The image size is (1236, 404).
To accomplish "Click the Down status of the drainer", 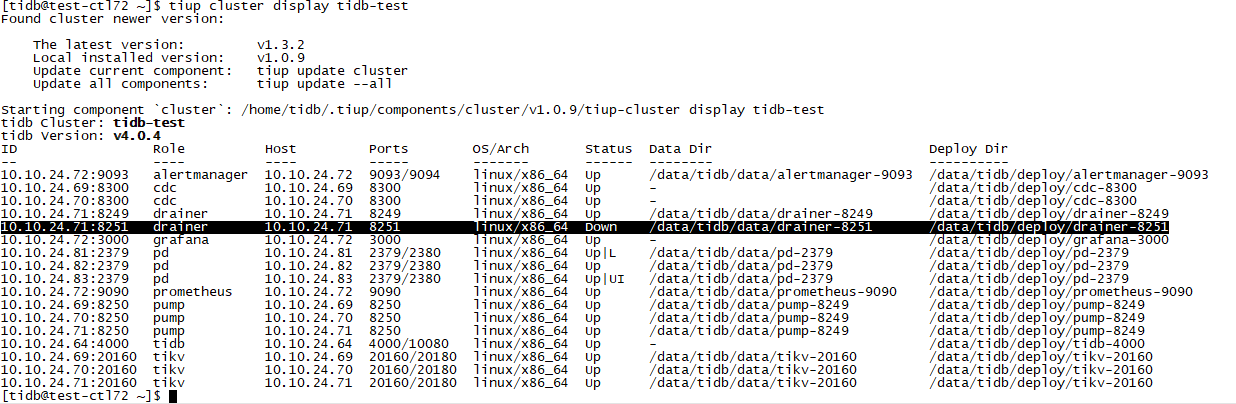I will click(x=601, y=227).
